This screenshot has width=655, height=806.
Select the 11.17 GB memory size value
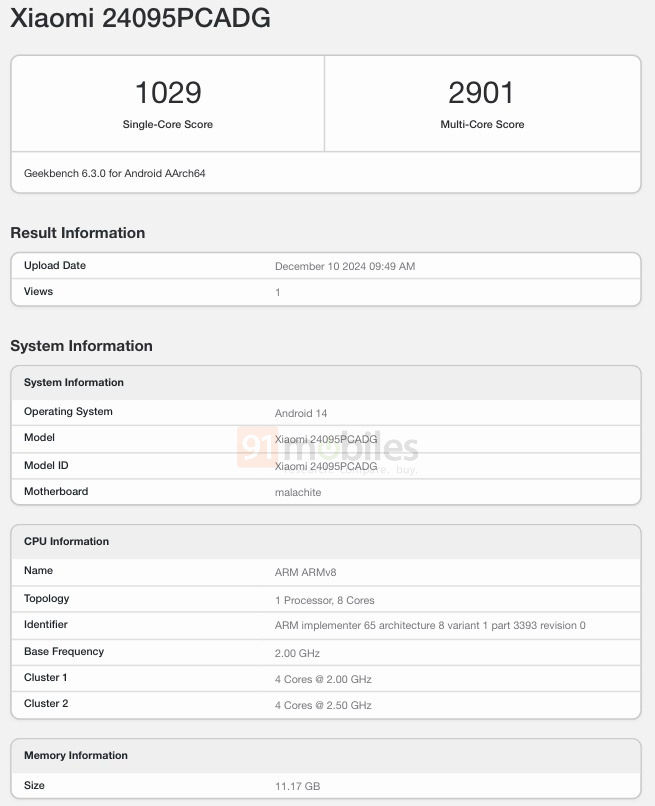tap(297, 786)
